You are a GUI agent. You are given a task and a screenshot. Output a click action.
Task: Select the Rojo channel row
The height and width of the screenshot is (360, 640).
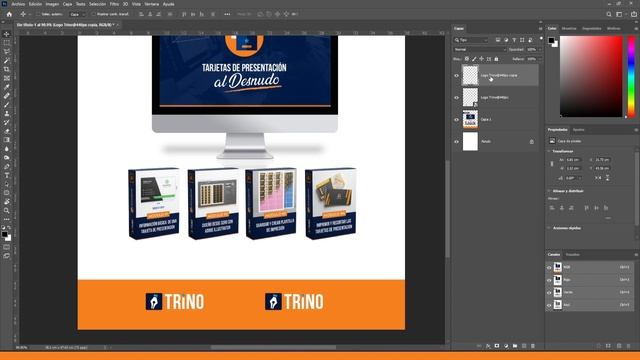[590, 280]
